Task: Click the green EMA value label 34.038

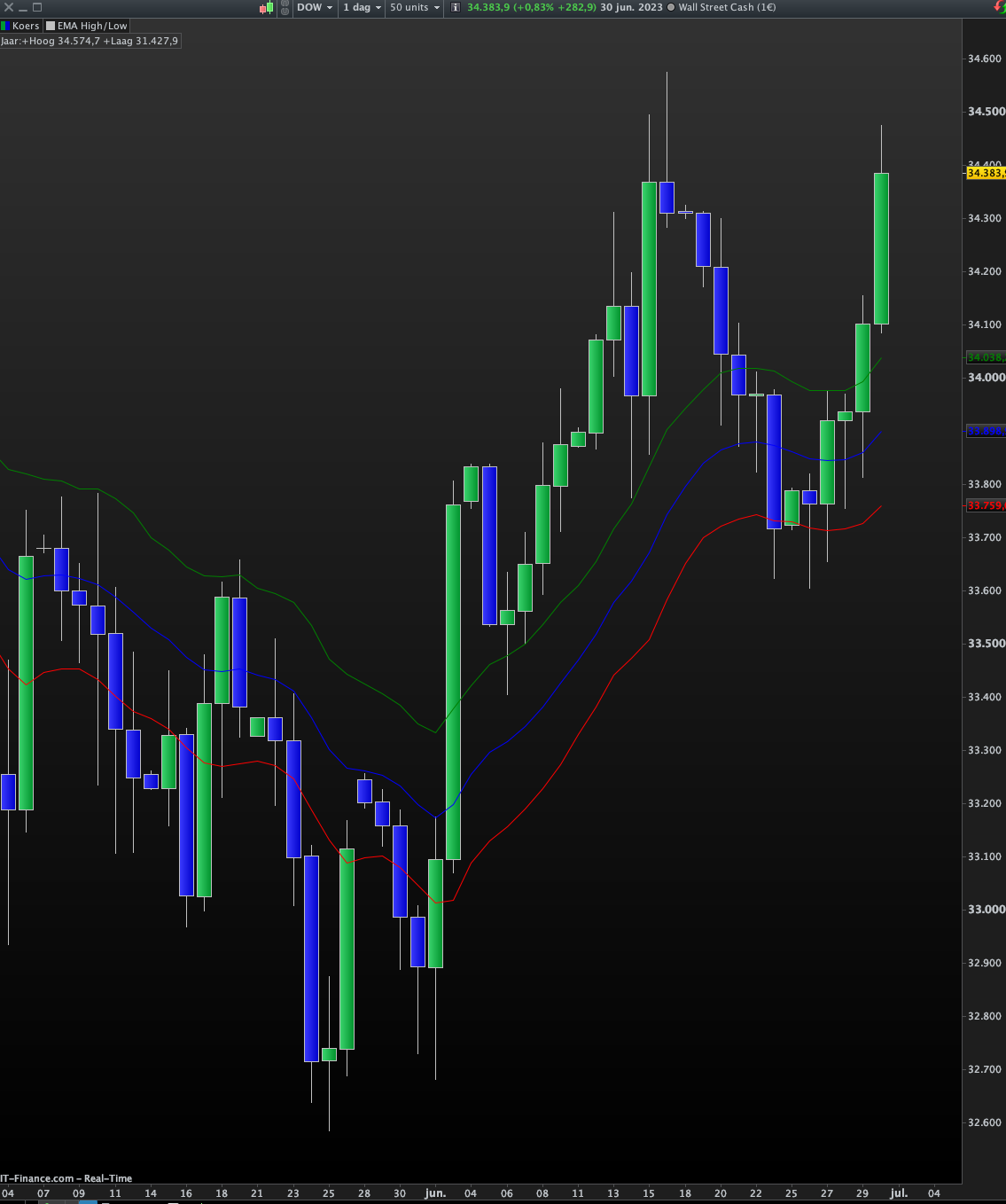Action: point(986,357)
